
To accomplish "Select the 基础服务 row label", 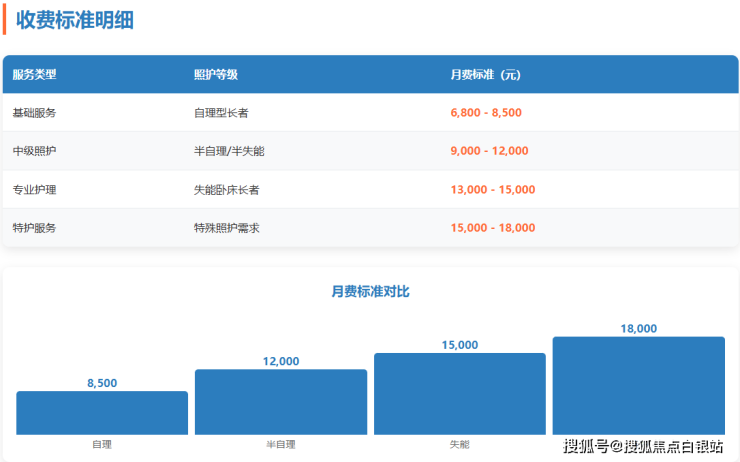I will point(35,113).
